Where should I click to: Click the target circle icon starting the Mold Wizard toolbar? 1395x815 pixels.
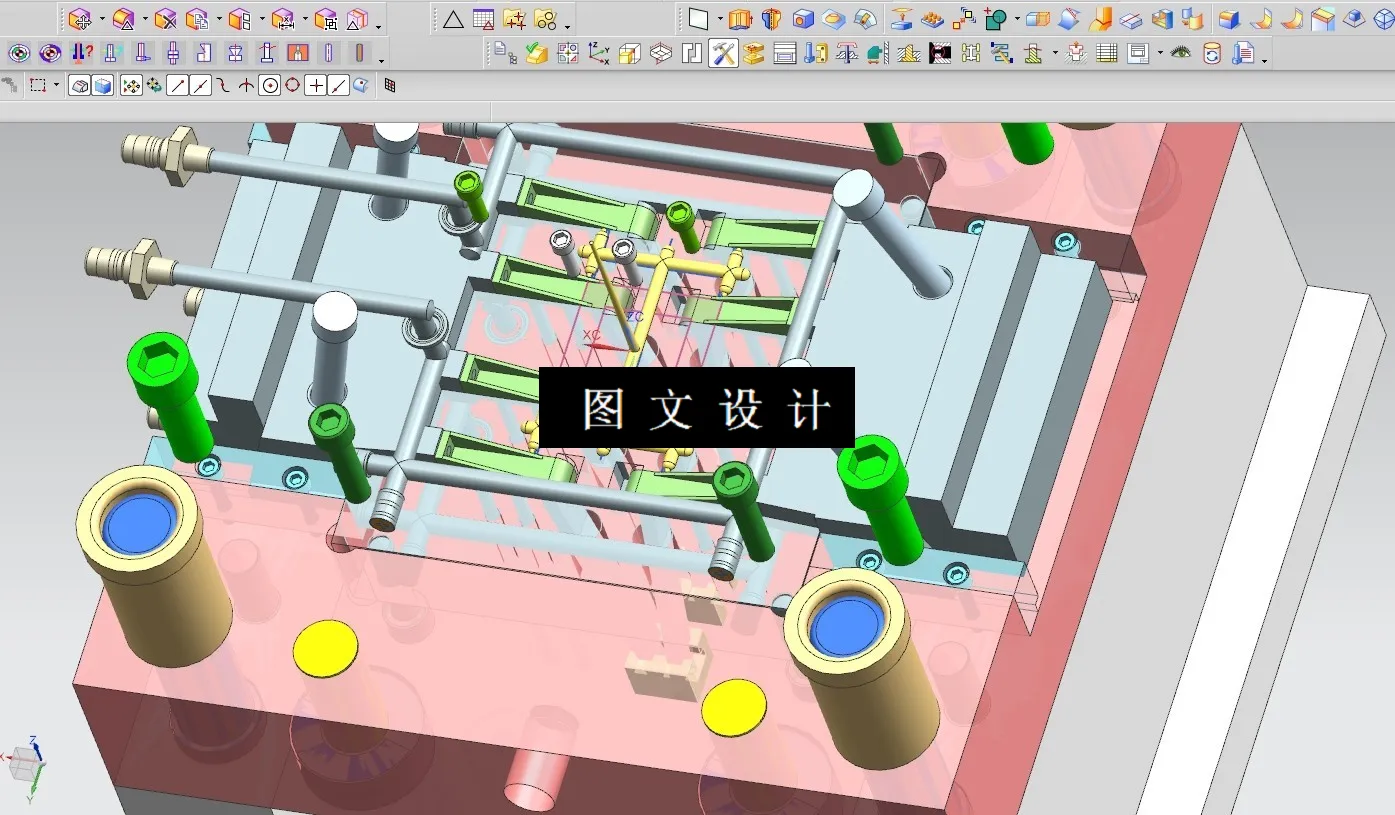pyautogui.click(x=18, y=52)
